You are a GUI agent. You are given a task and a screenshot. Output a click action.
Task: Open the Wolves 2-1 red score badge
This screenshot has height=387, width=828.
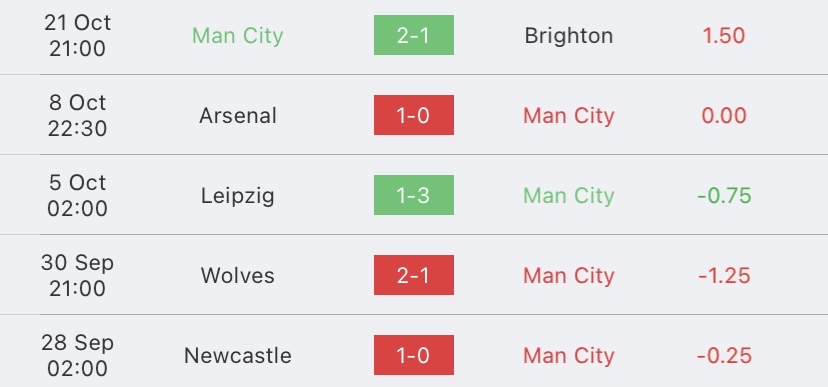click(x=413, y=275)
